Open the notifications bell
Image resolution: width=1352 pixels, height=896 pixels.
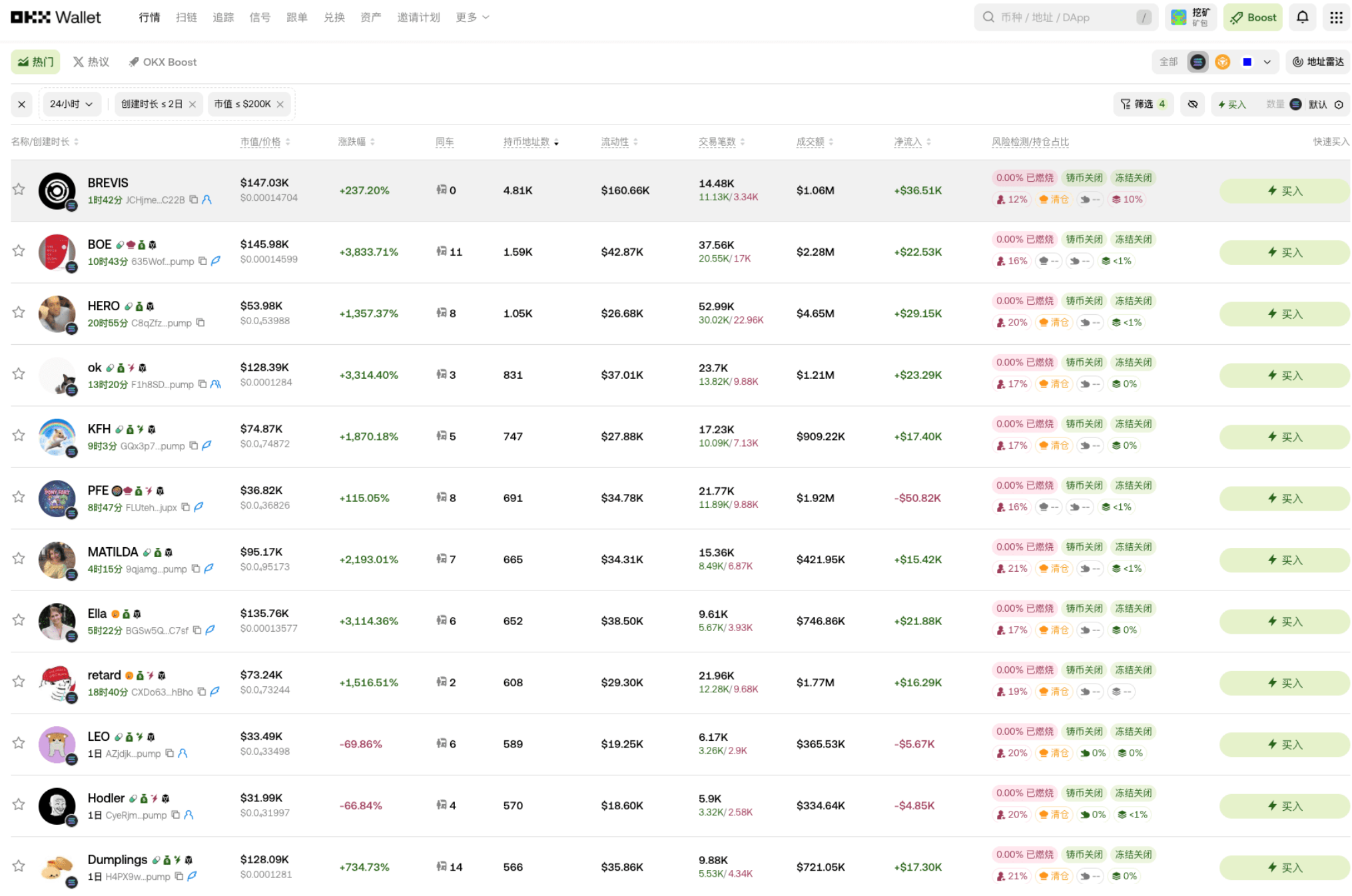tap(1302, 17)
